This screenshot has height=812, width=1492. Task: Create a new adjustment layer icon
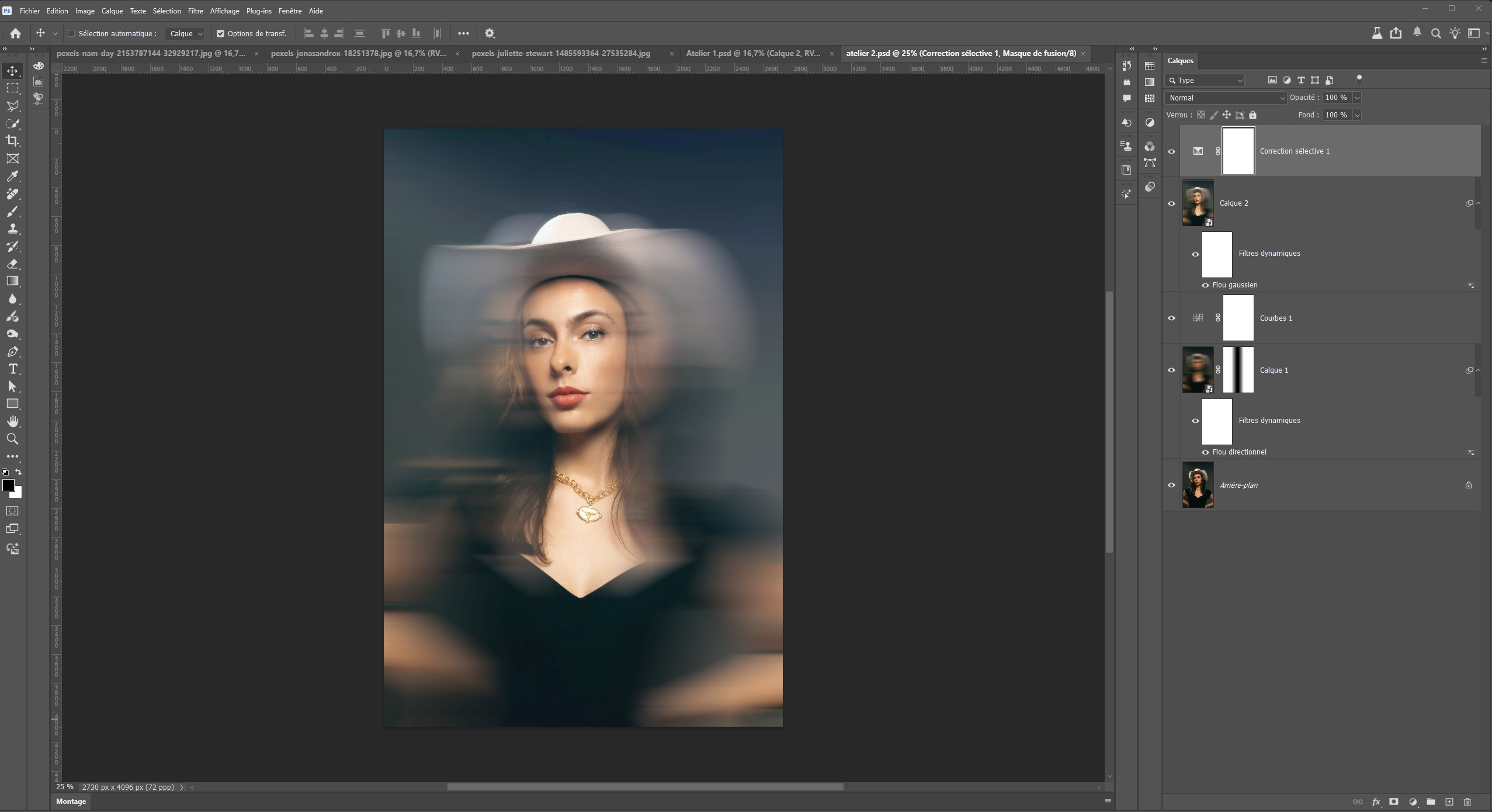click(x=1413, y=802)
